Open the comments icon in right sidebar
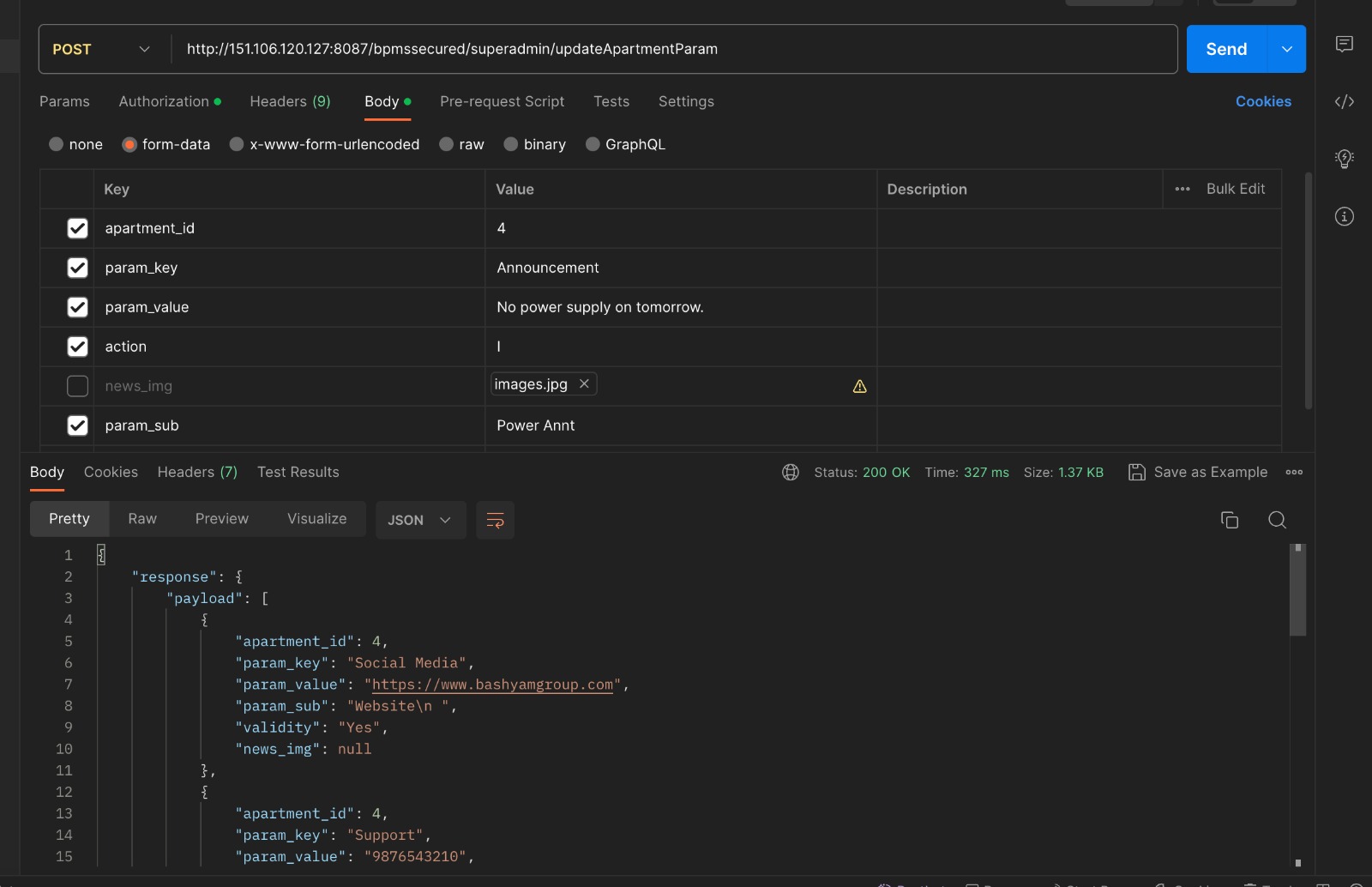This screenshot has height=887, width=1372. click(x=1344, y=45)
